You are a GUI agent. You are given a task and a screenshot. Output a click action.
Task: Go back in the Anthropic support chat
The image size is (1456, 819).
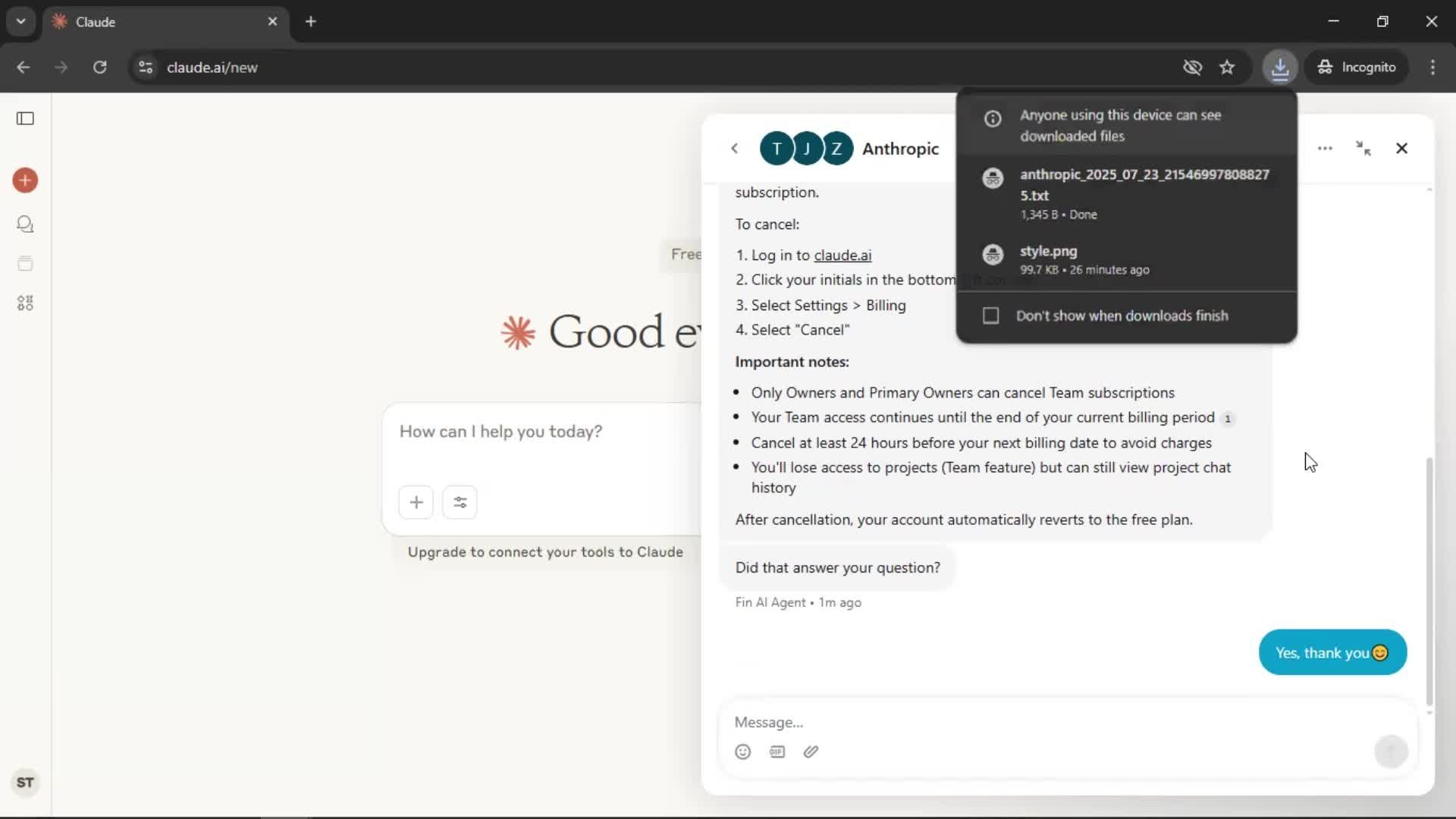coord(734,149)
